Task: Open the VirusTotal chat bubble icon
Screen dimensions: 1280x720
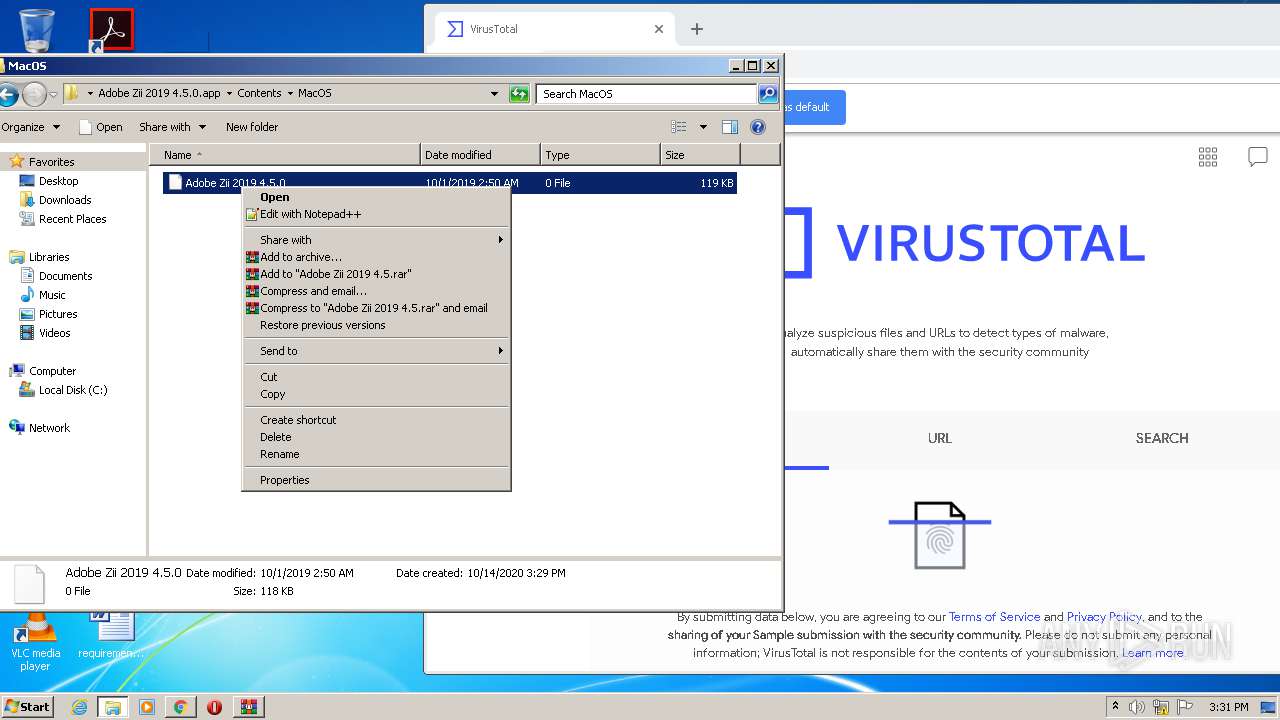Action: [x=1258, y=156]
